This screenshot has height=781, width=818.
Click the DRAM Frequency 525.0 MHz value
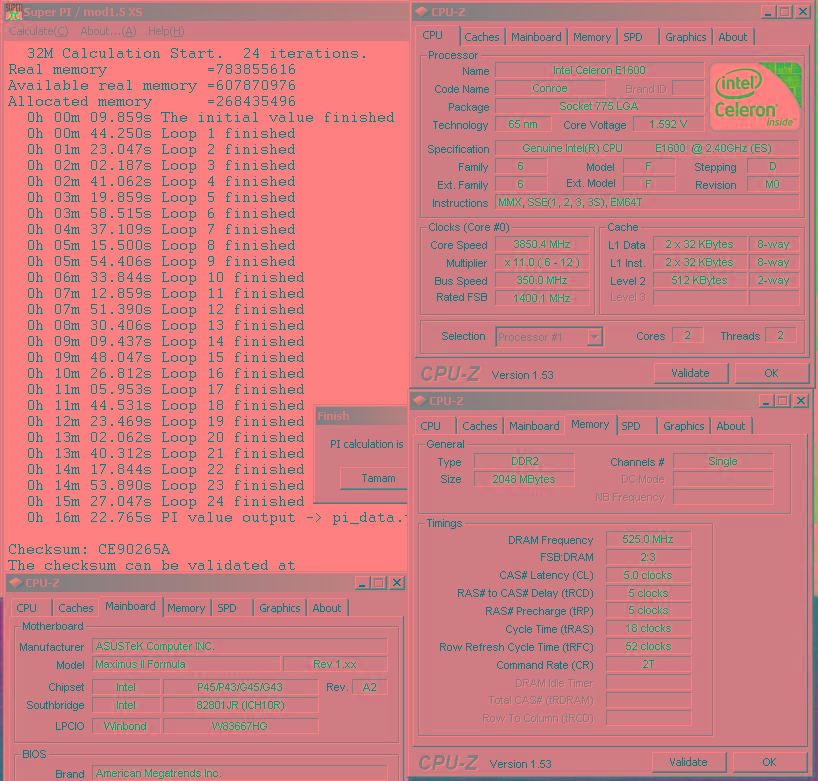click(x=648, y=539)
